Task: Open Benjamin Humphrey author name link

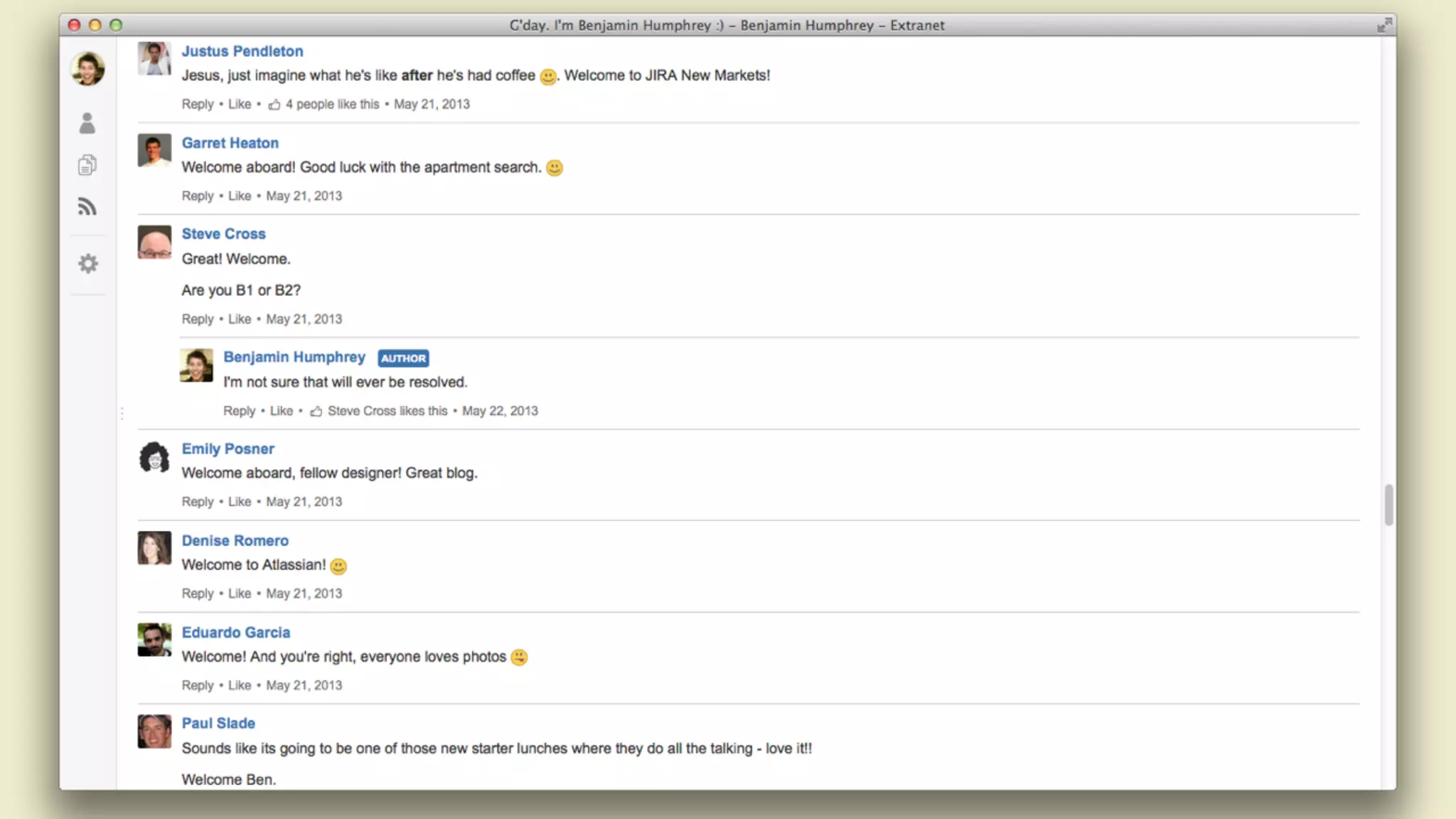Action: (294, 357)
